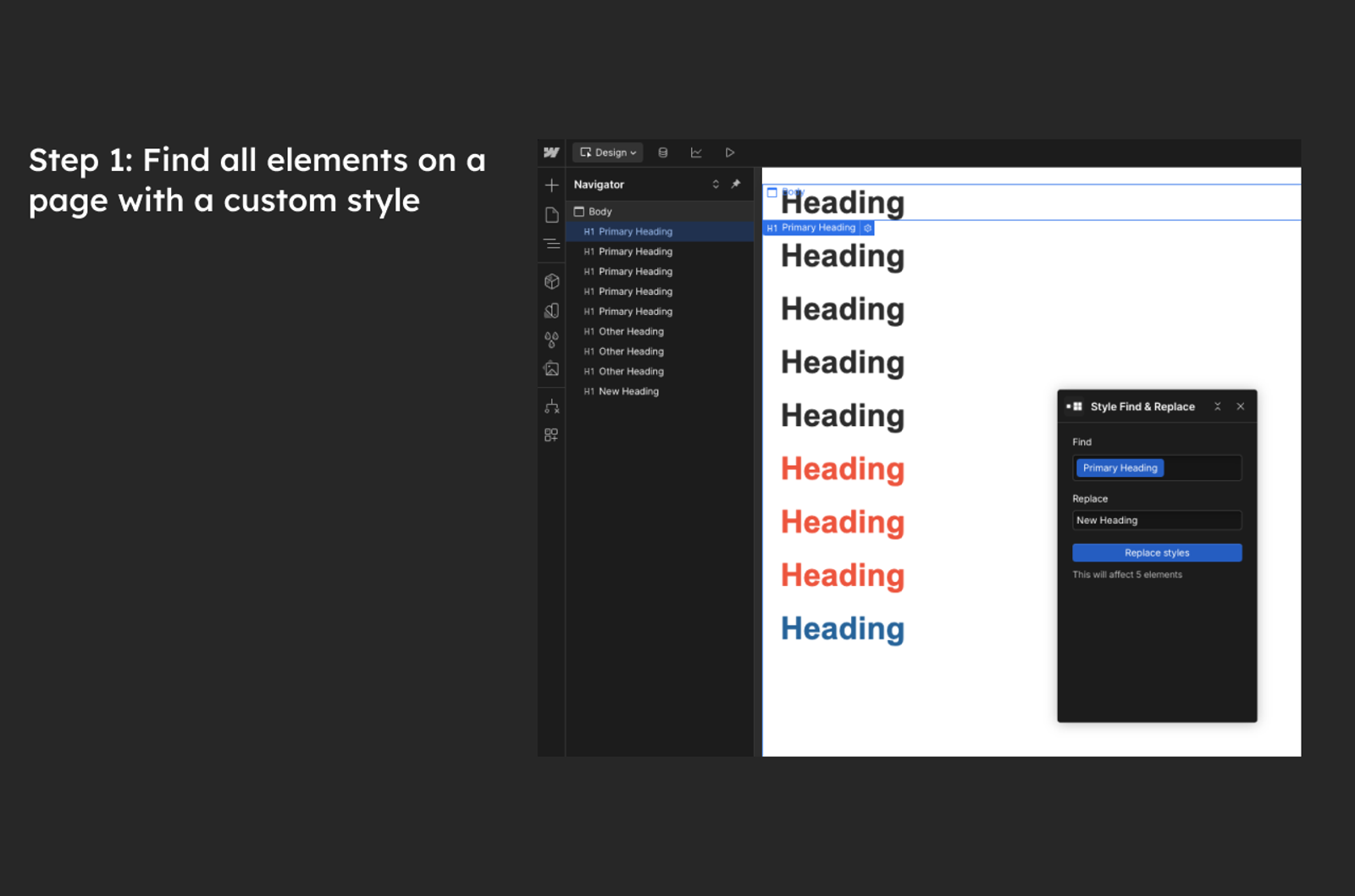
Task: Open the analytics chart icon in top bar
Action: [x=696, y=152]
